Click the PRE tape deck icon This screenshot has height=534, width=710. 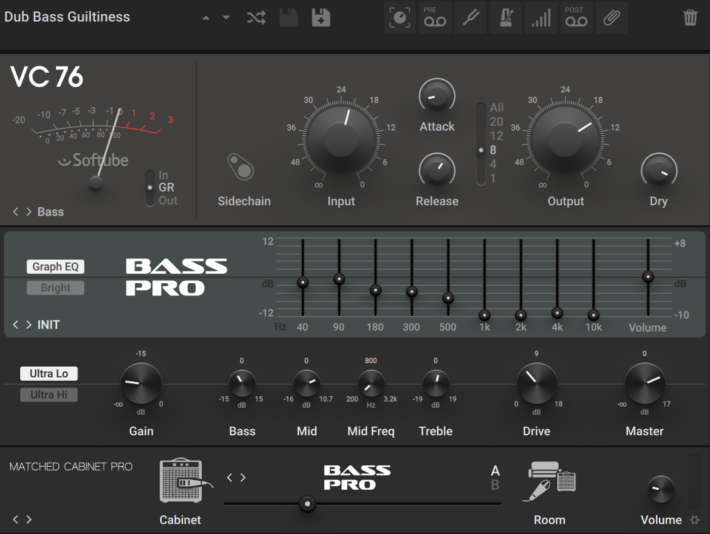[x=434, y=18]
